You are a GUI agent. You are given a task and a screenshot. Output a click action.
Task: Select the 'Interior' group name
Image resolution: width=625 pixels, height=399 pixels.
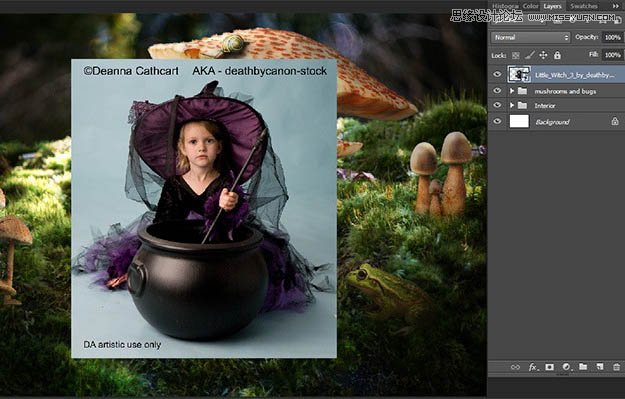point(544,106)
